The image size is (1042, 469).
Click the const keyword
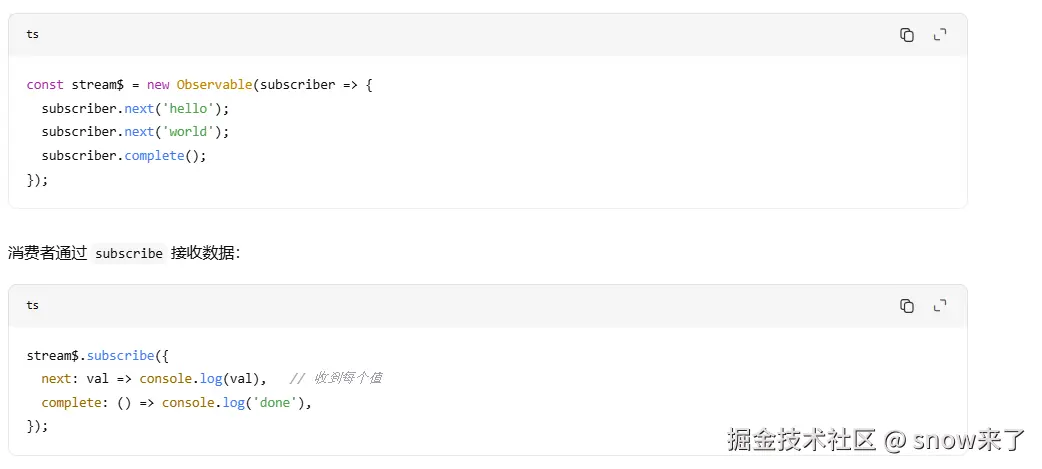pyautogui.click(x=45, y=85)
